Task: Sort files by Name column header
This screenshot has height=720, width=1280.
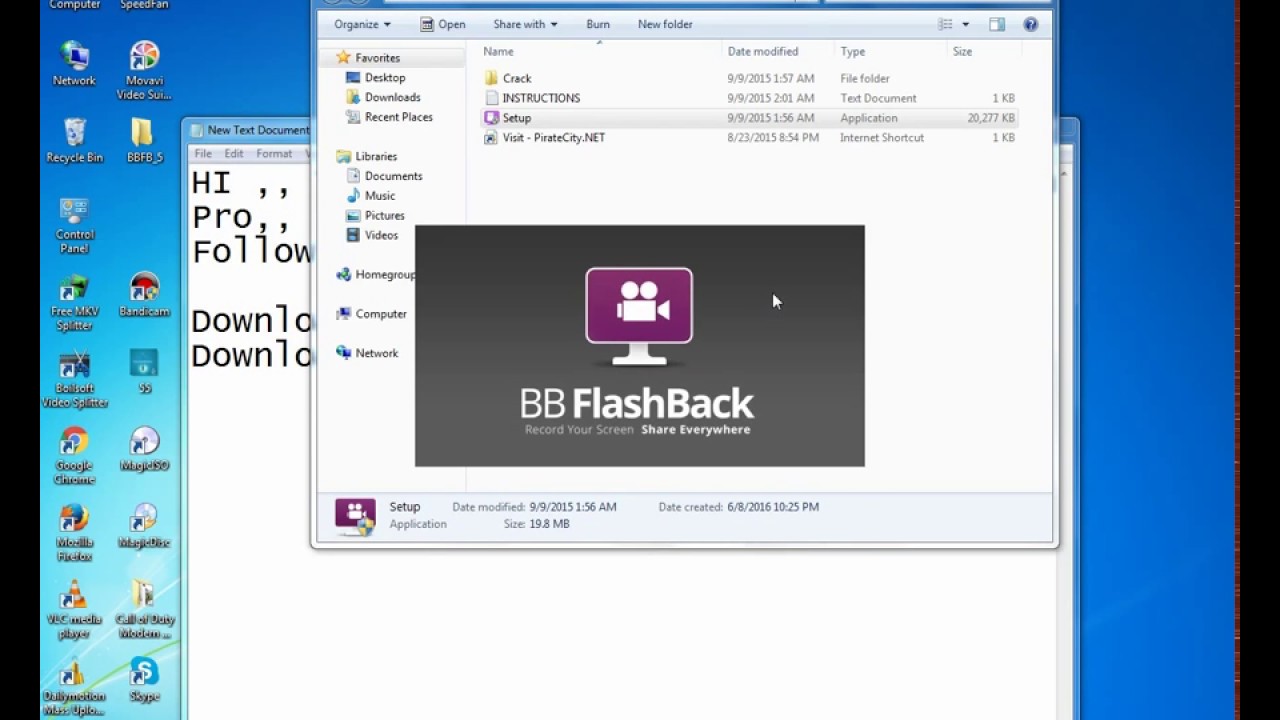Action: coord(598,51)
